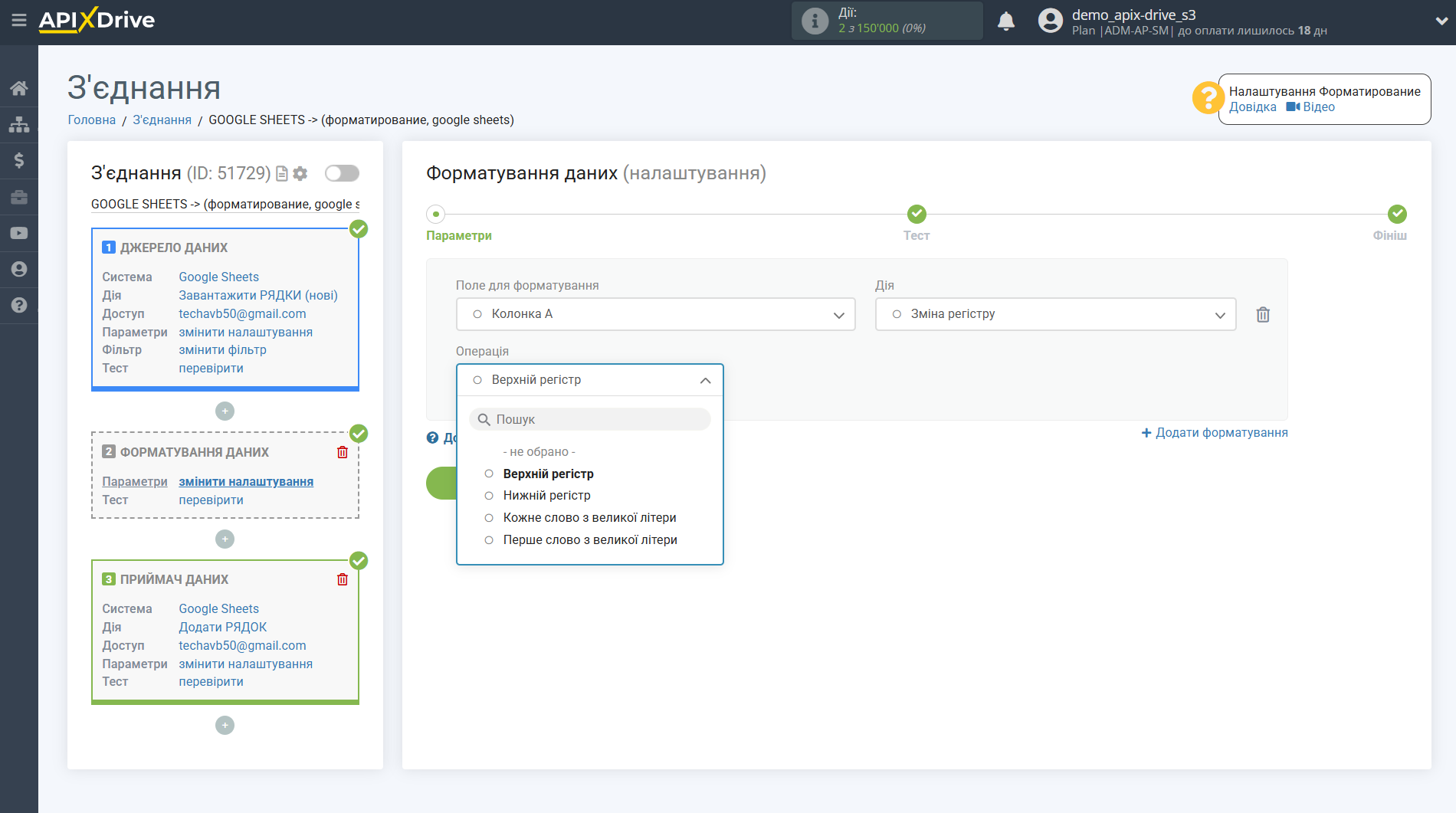Image resolution: width=1456 pixels, height=813 pixels.
Task: Add step after Форматування даних
Action: tap(225, 539)
